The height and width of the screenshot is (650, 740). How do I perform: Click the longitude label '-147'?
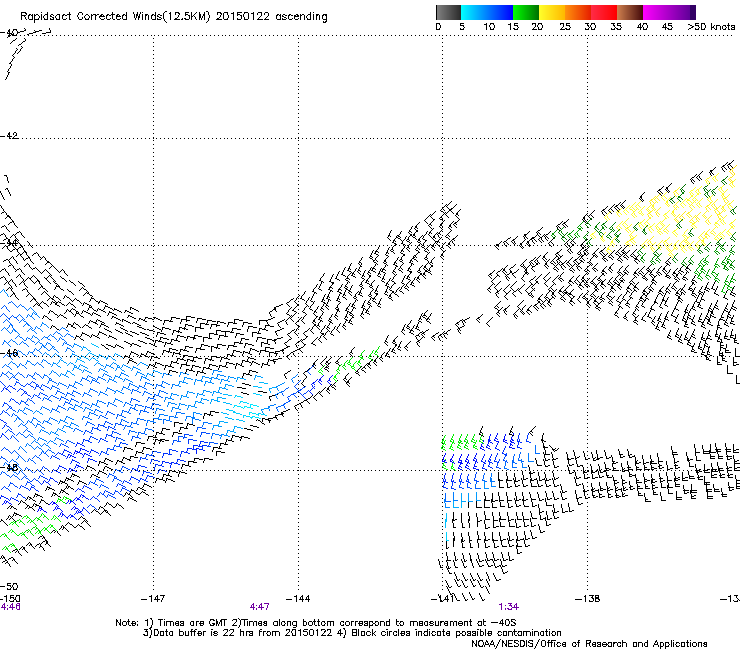click(153, 599)
